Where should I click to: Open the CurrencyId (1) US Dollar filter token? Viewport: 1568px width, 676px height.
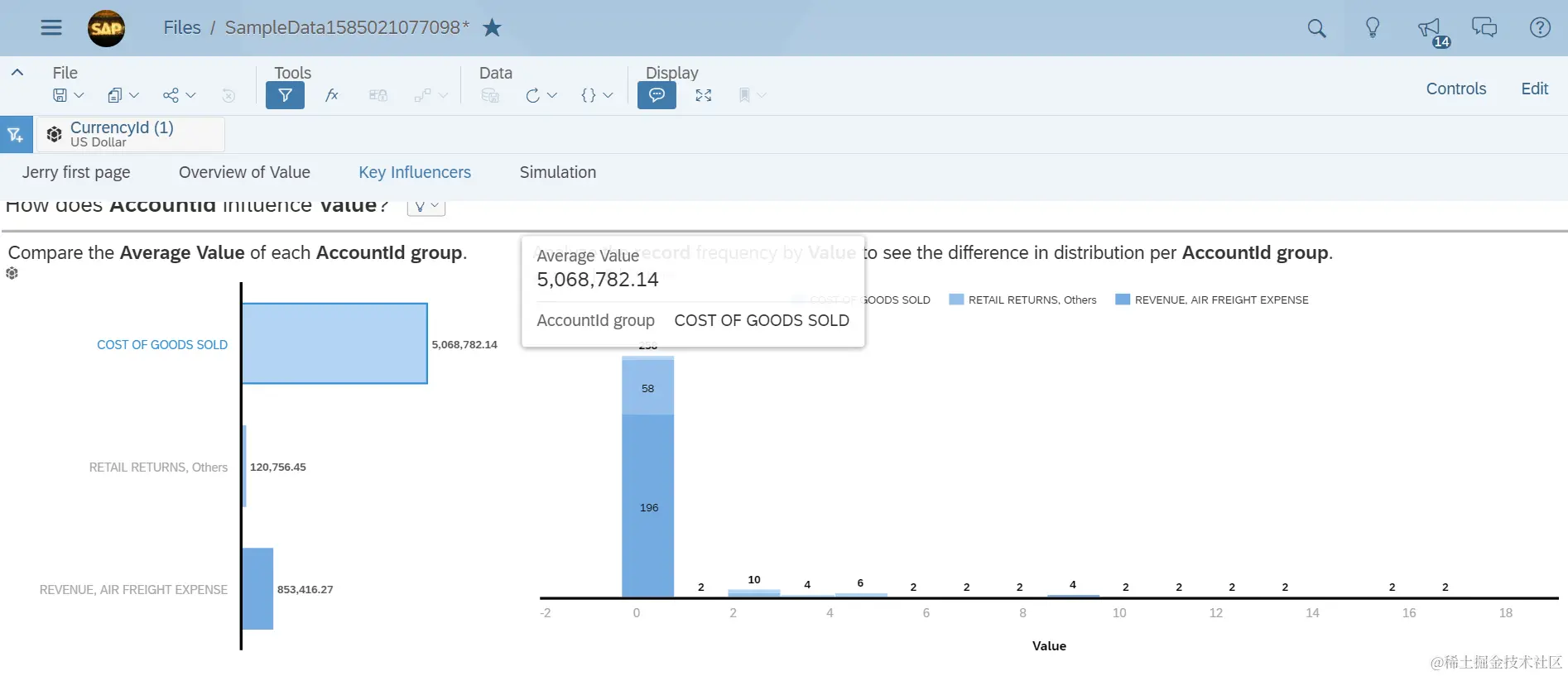tap(131, 134)
